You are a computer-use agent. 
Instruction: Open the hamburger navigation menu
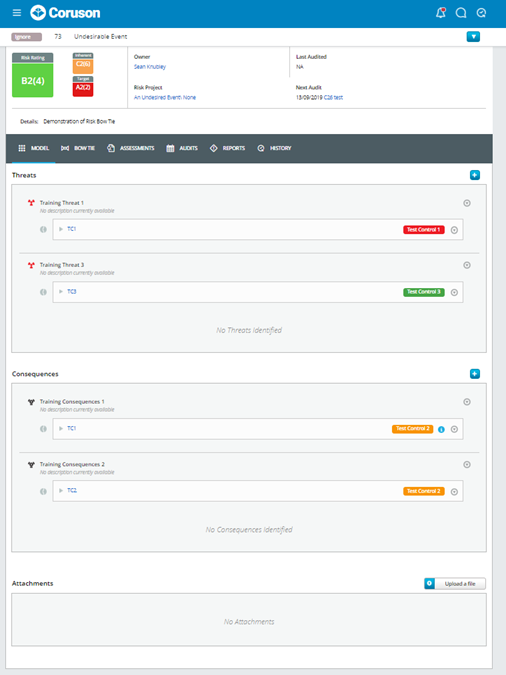point(17,12)
